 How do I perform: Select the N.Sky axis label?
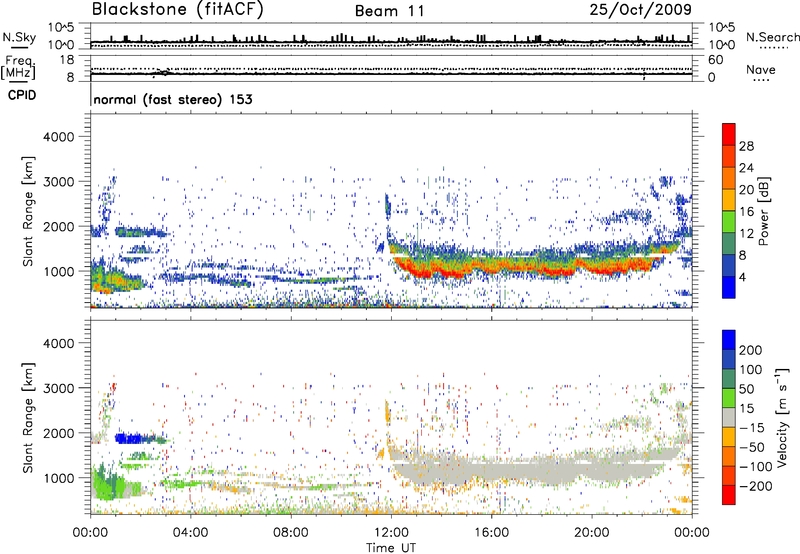19,37
